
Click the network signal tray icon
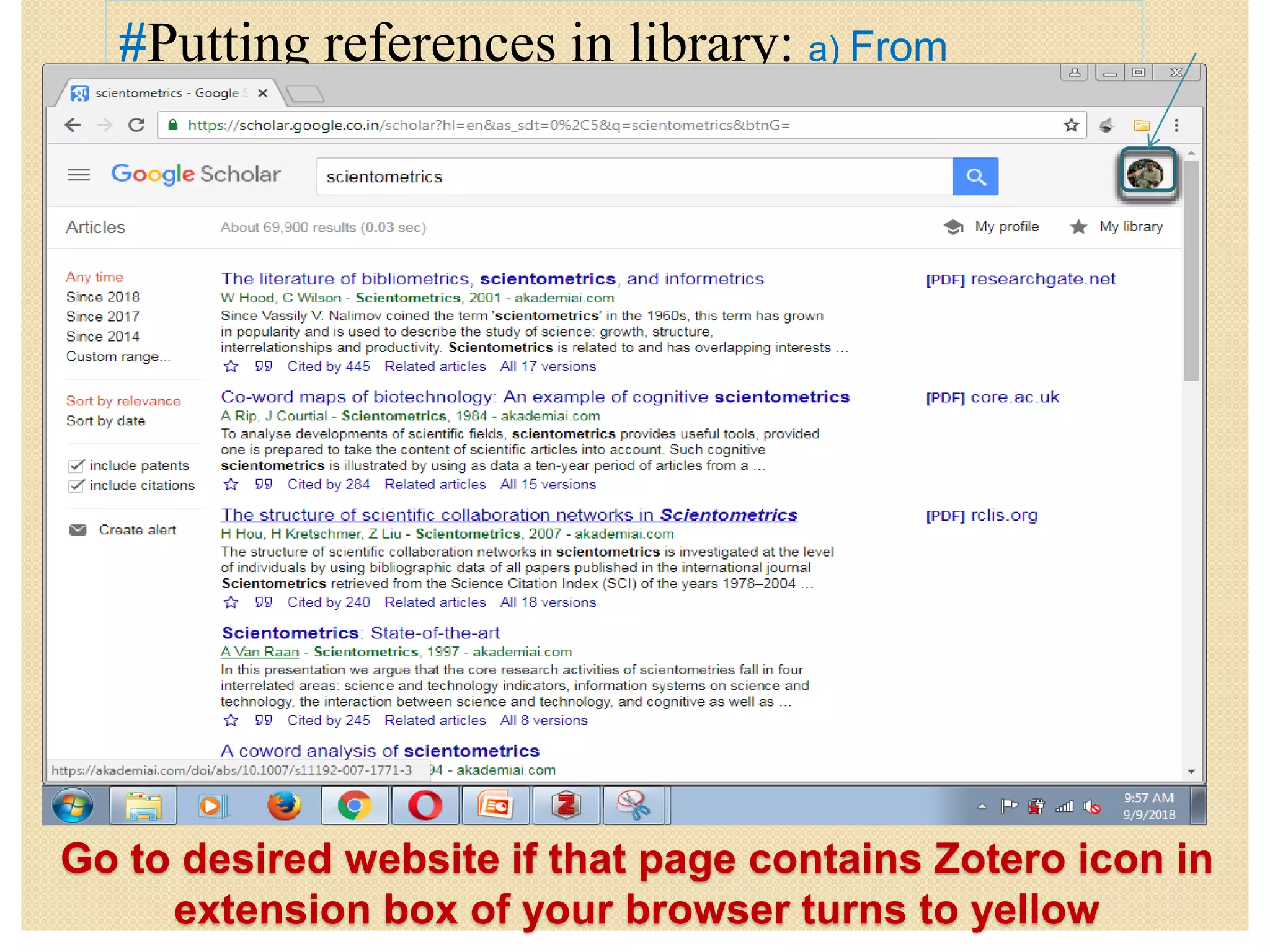pos(1065,807)
